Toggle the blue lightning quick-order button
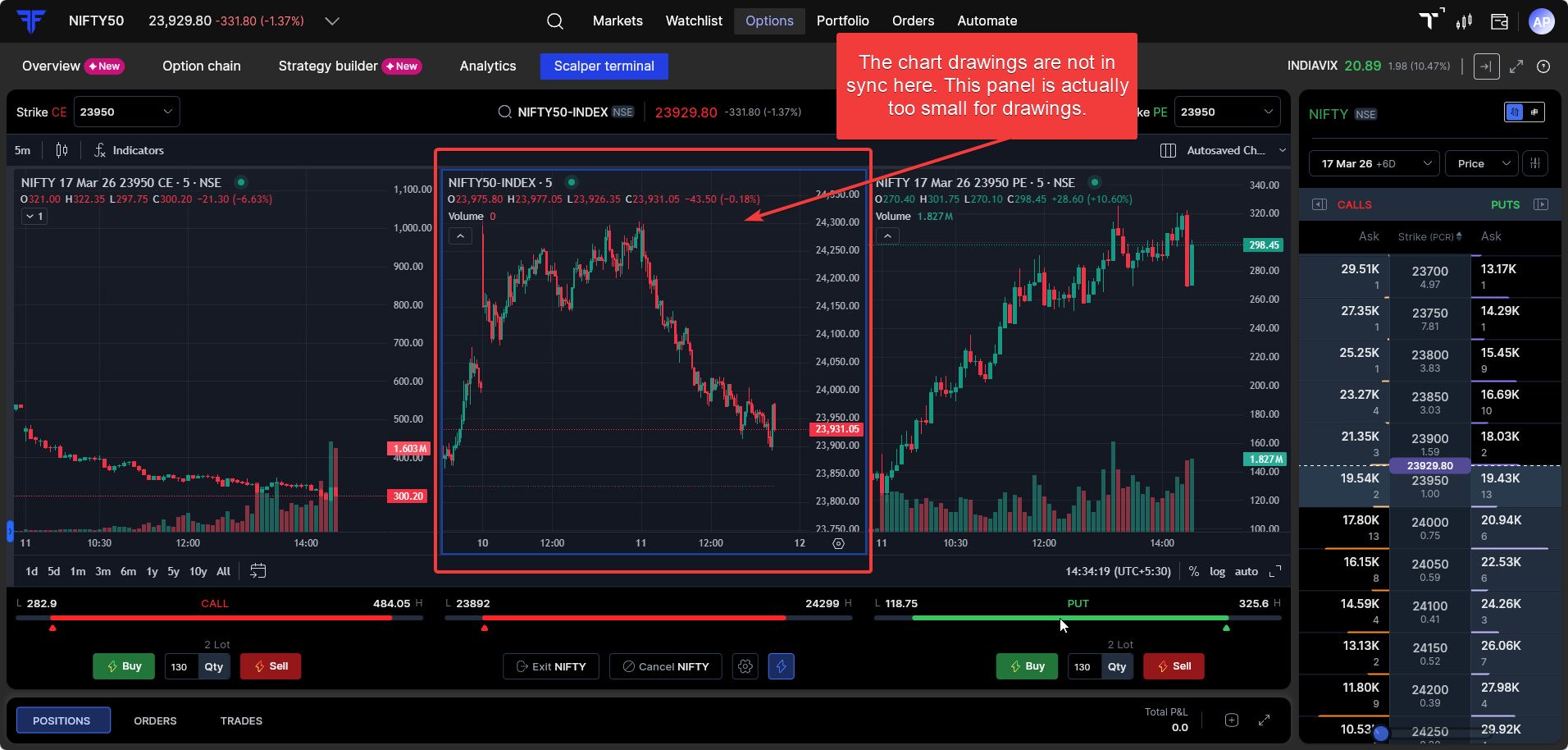Viewport: 1568px width, 750px height. [781, 666]
